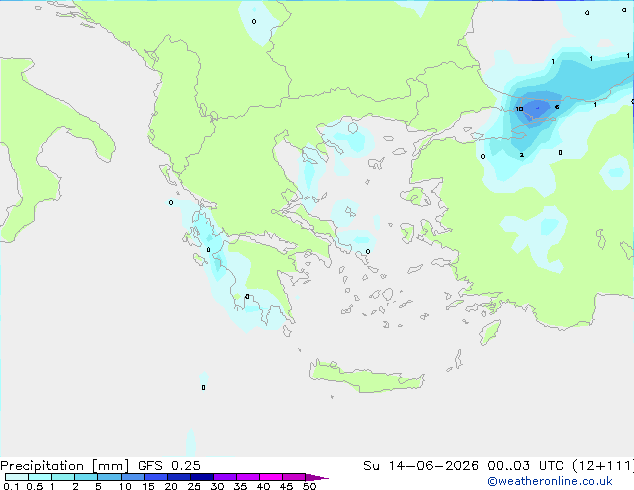
Task: Click the purple over-50 arrow of the legend
Action: 317,477
